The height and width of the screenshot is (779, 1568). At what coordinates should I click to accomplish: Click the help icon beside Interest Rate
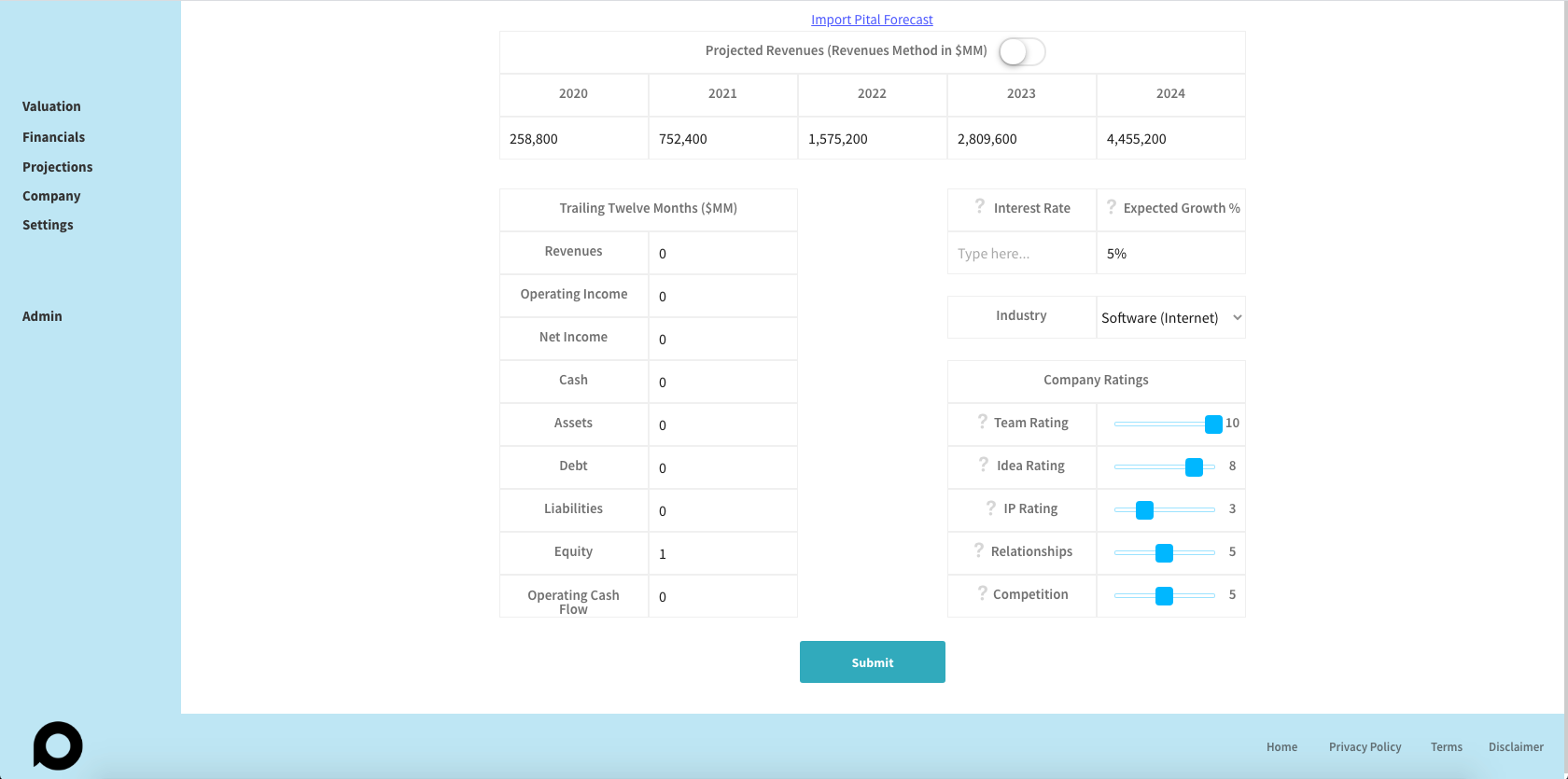[979, 206]
